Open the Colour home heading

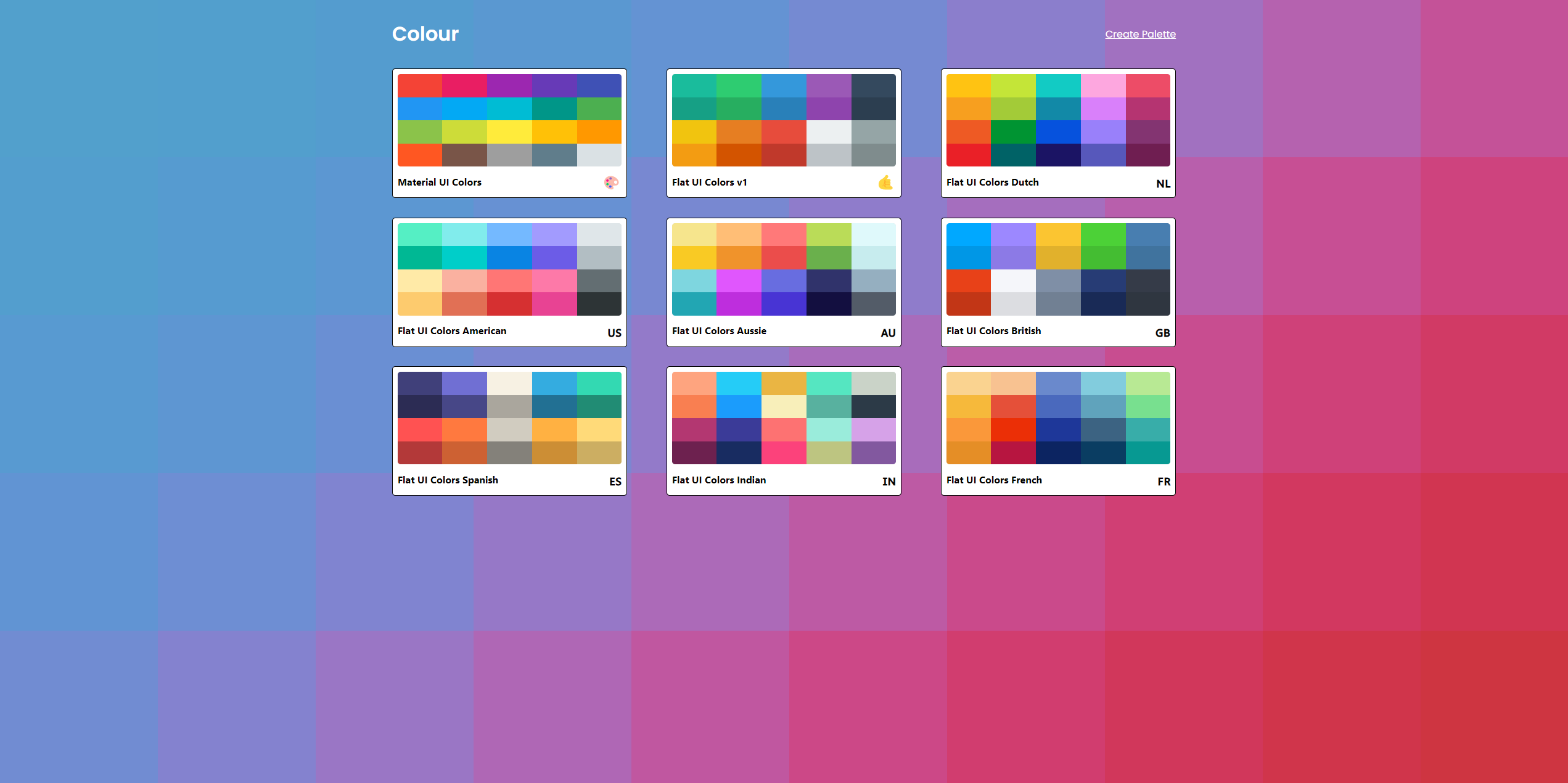[x=425, y=33]
